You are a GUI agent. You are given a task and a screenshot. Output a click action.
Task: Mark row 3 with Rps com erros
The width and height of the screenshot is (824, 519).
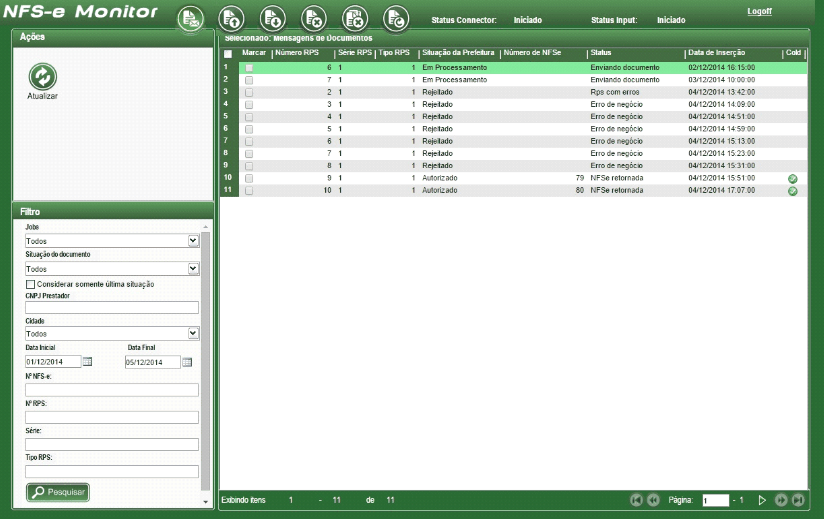click(x=249, y=92)
